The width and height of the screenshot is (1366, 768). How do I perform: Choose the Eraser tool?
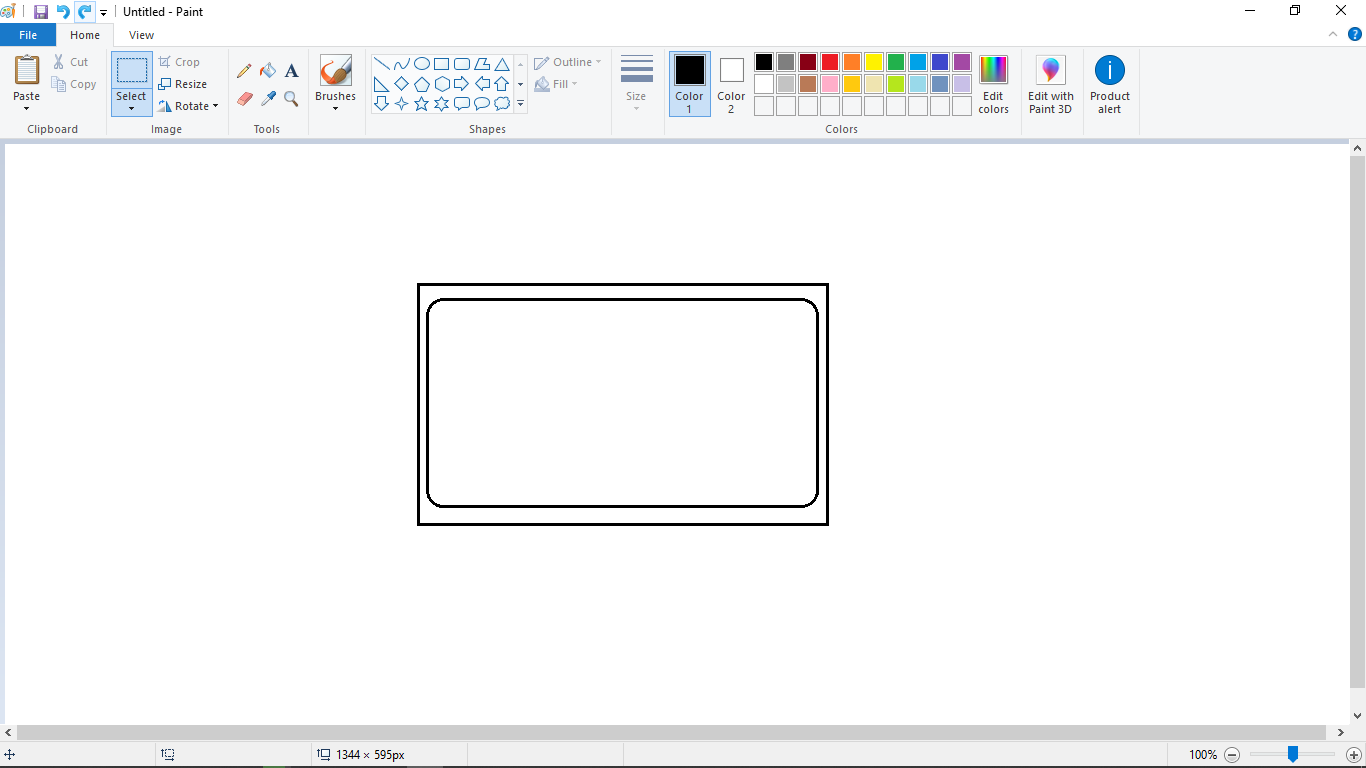244,99
